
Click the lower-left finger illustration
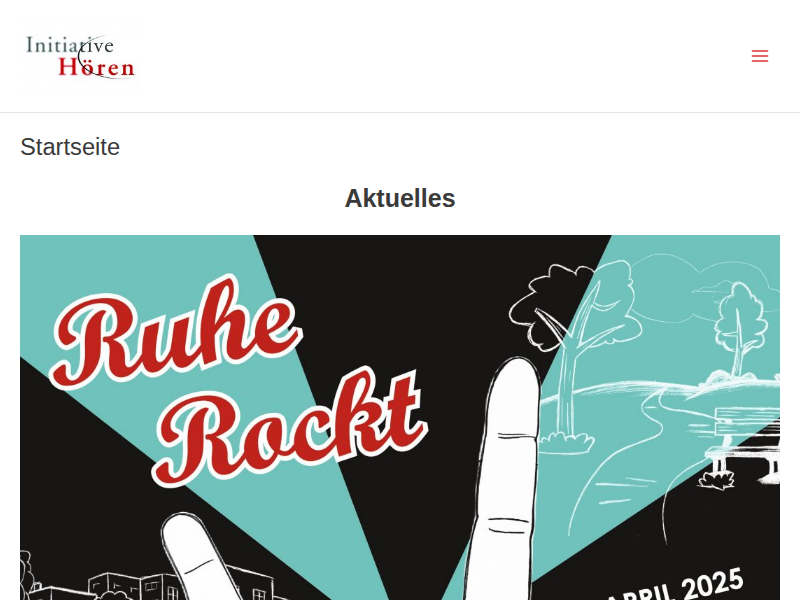pos(202,556)
